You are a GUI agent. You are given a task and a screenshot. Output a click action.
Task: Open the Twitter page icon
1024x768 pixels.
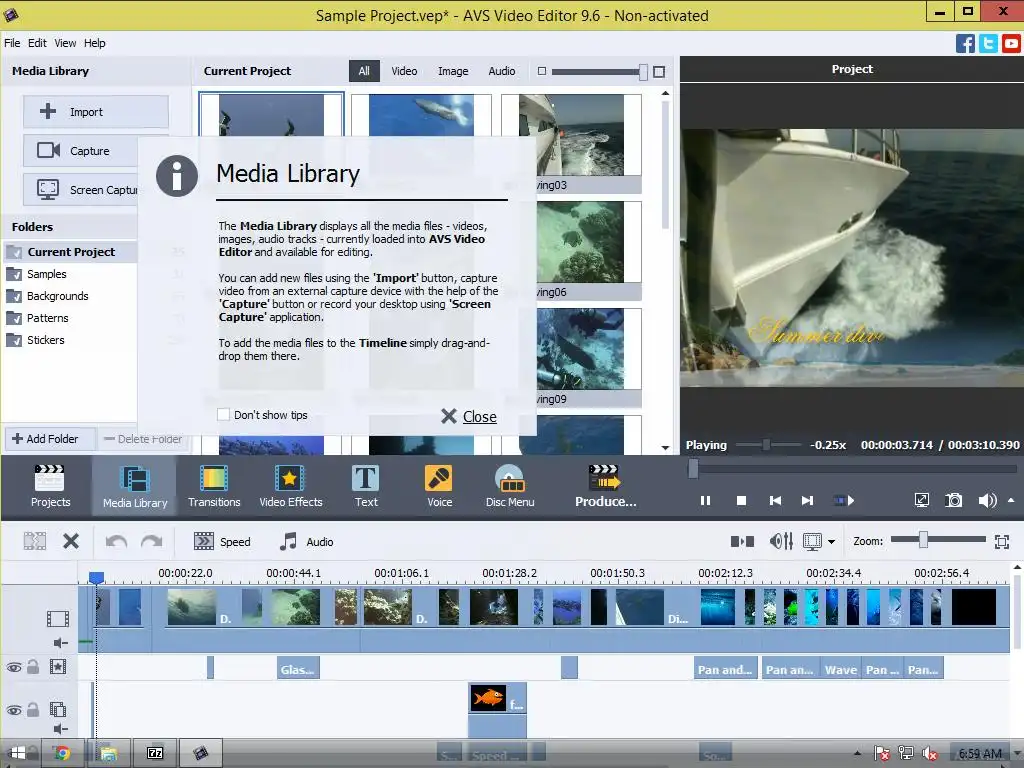click(988, 44)
